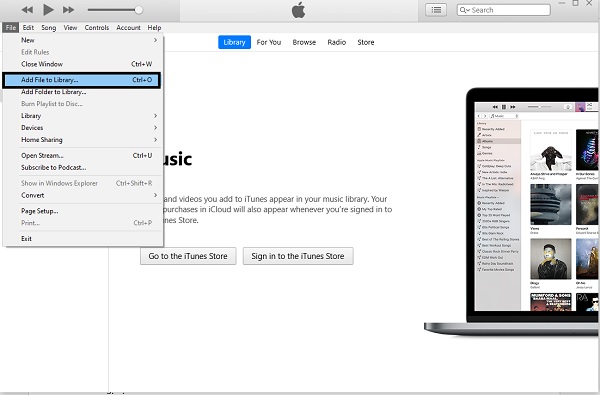Choose Subscribe to Podcast
The height and width of the screenshot is (395, 600).
(83, 167)
